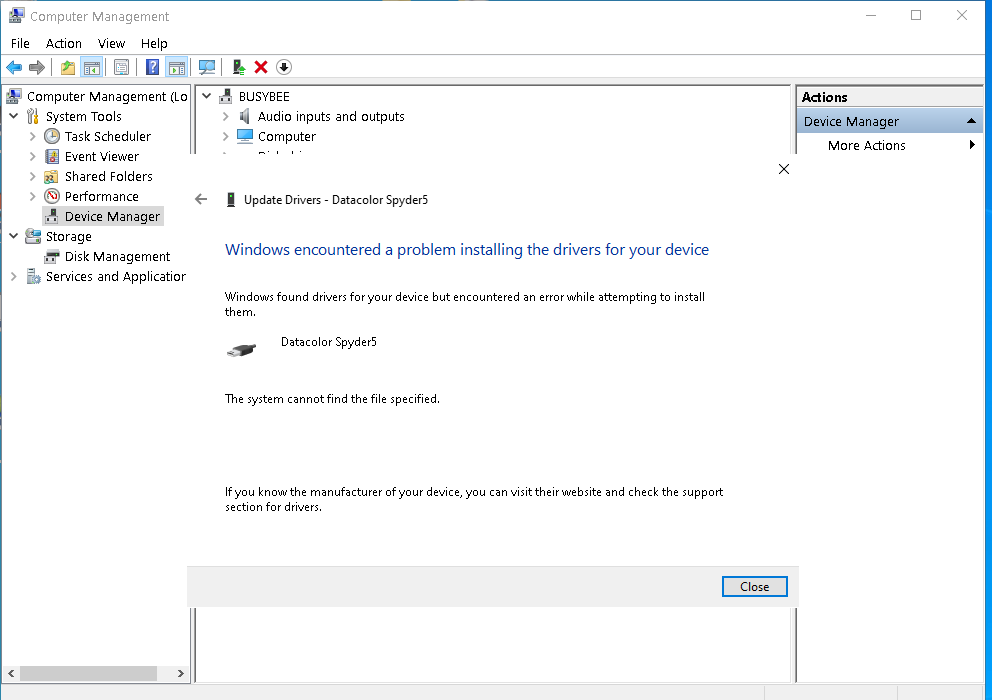Viewport: 992px width, 700px height.
Task: Click the Task Scheduler clock icon
Action: (52, 136)
